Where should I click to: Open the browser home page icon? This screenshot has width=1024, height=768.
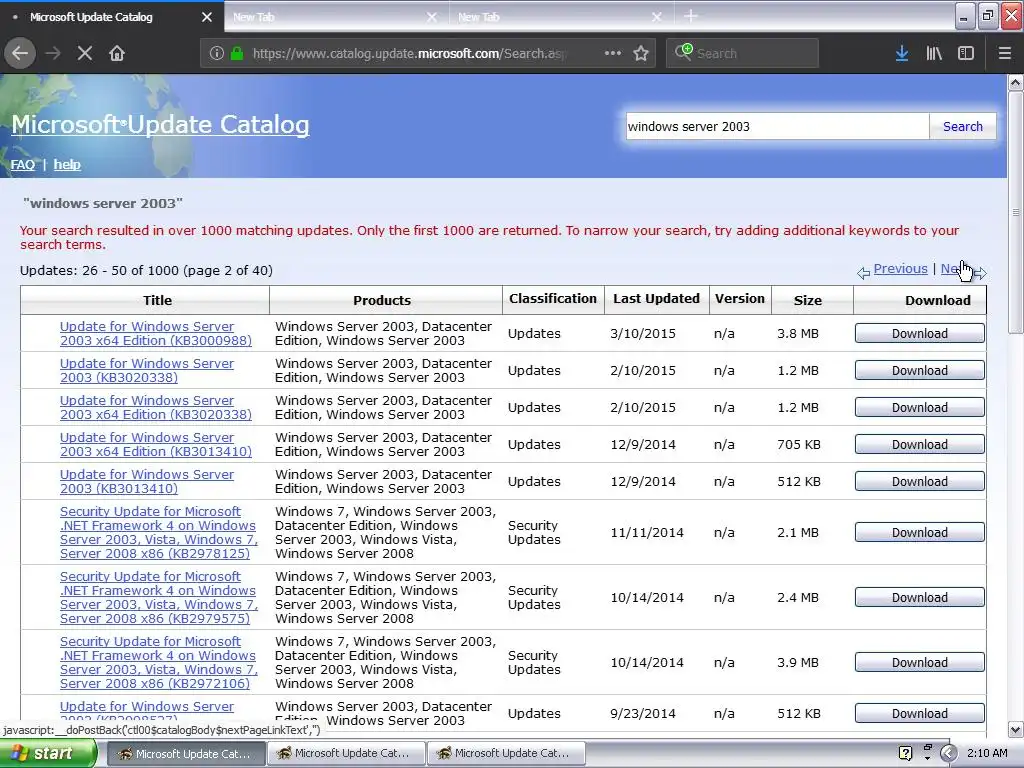coord(117,54)
